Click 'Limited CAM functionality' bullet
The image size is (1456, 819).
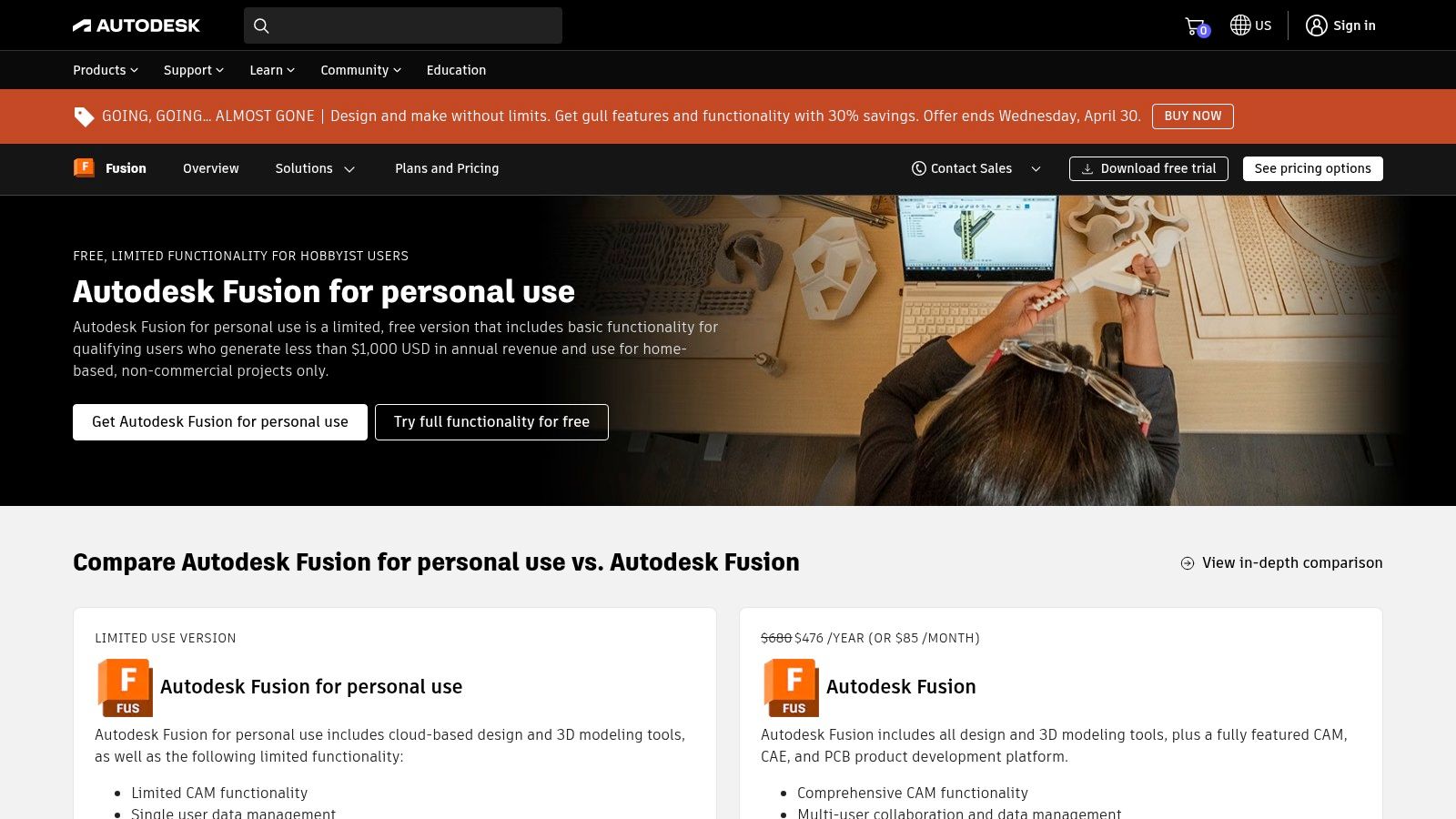coord(219,794)
